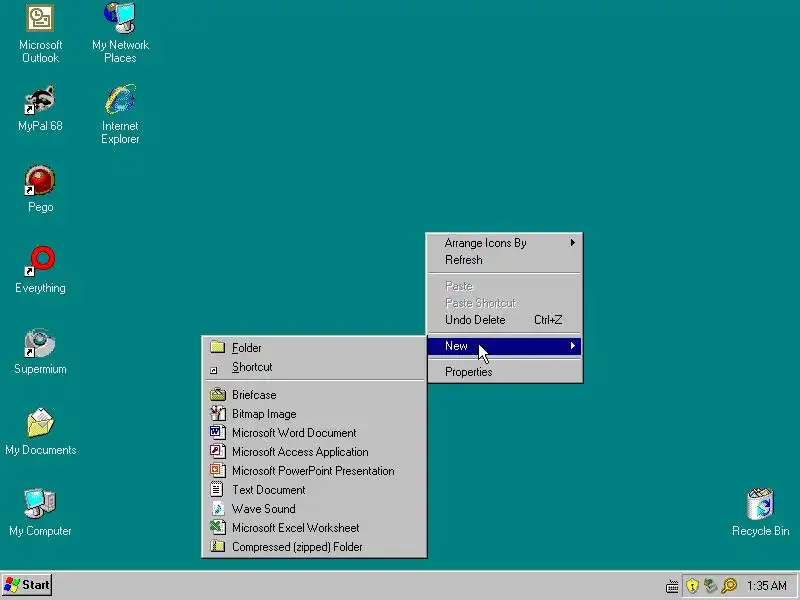Select the My Computer desktop icon
The height and width of the screenshot is (600, 800).
[x=40, y=504]
